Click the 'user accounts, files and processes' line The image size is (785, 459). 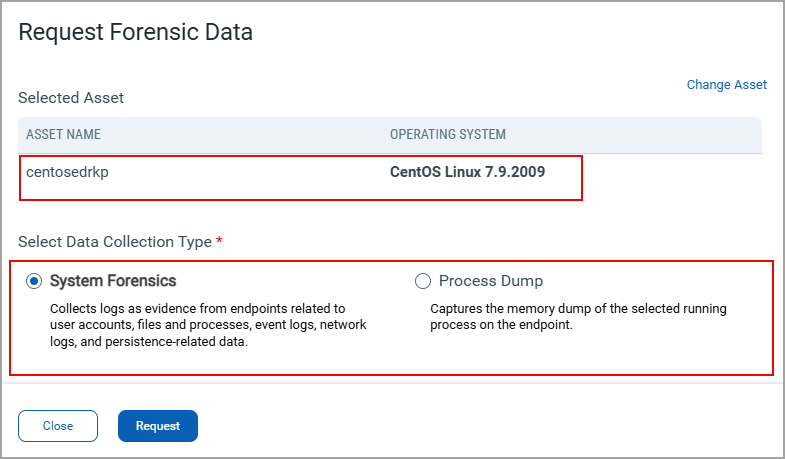(x=208, y=325)
